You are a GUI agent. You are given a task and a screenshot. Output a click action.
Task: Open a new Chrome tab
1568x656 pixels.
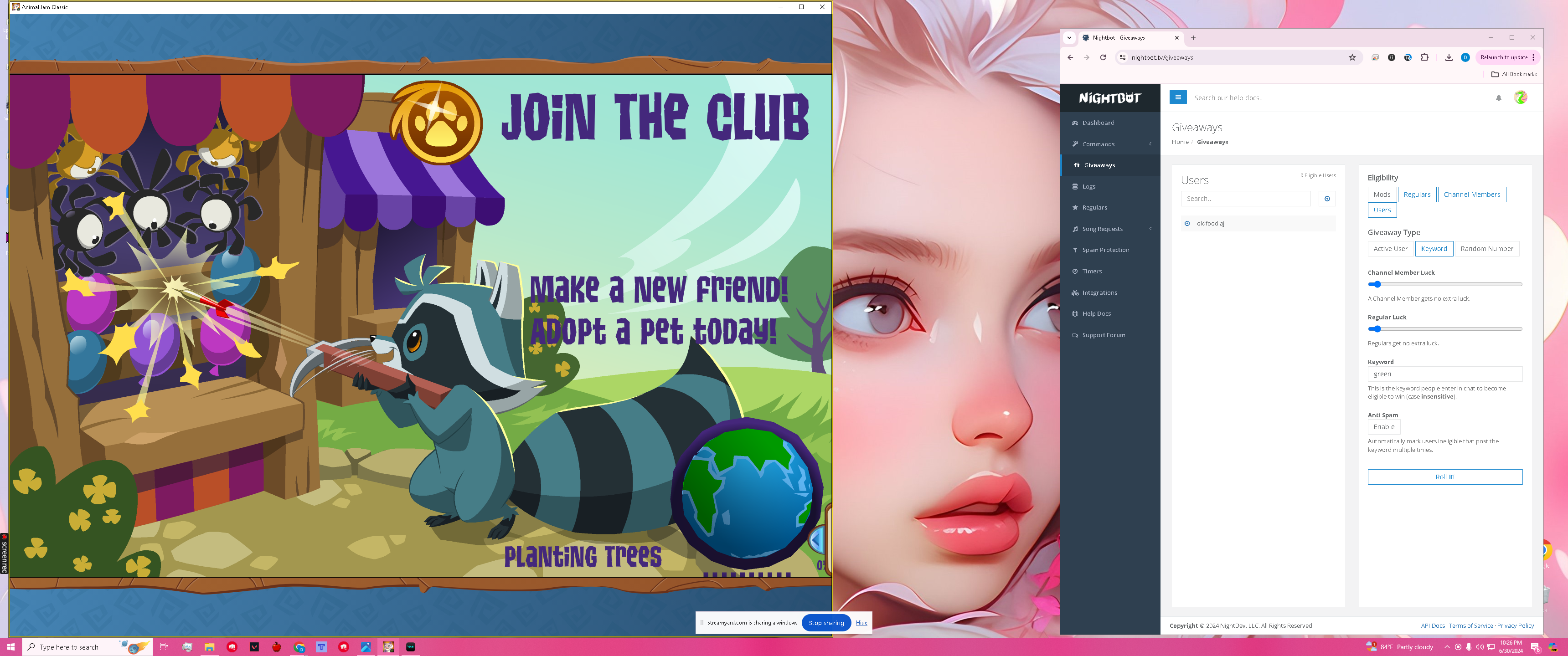click(x=1193, y=38)
